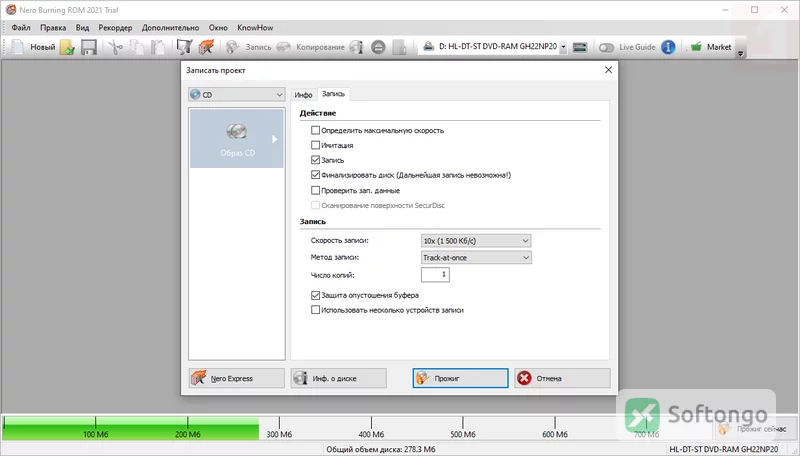Open the Правка menu
This screenshot has height=456, width=800.
pos(53,28)
